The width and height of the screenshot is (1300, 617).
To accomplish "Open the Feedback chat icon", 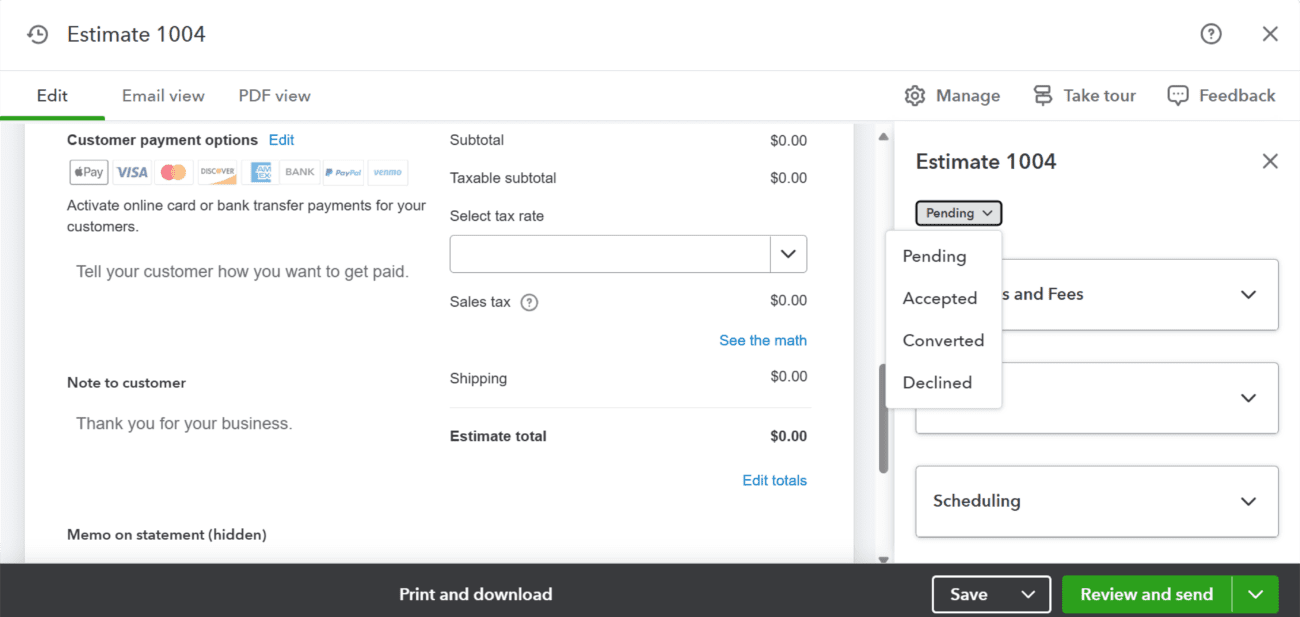I will click(x=1178, y=96).
